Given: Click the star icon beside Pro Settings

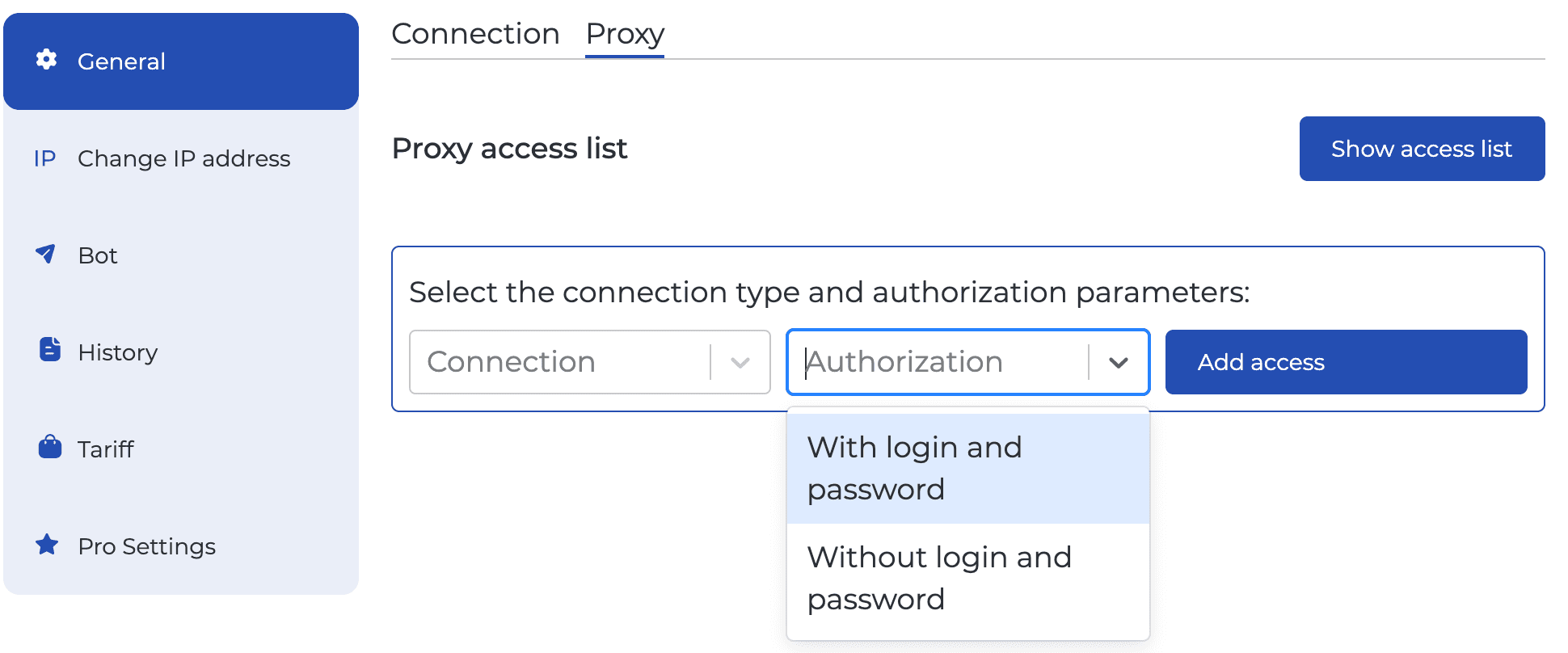Looking at the screenshot, I should (x=47, y=545).
